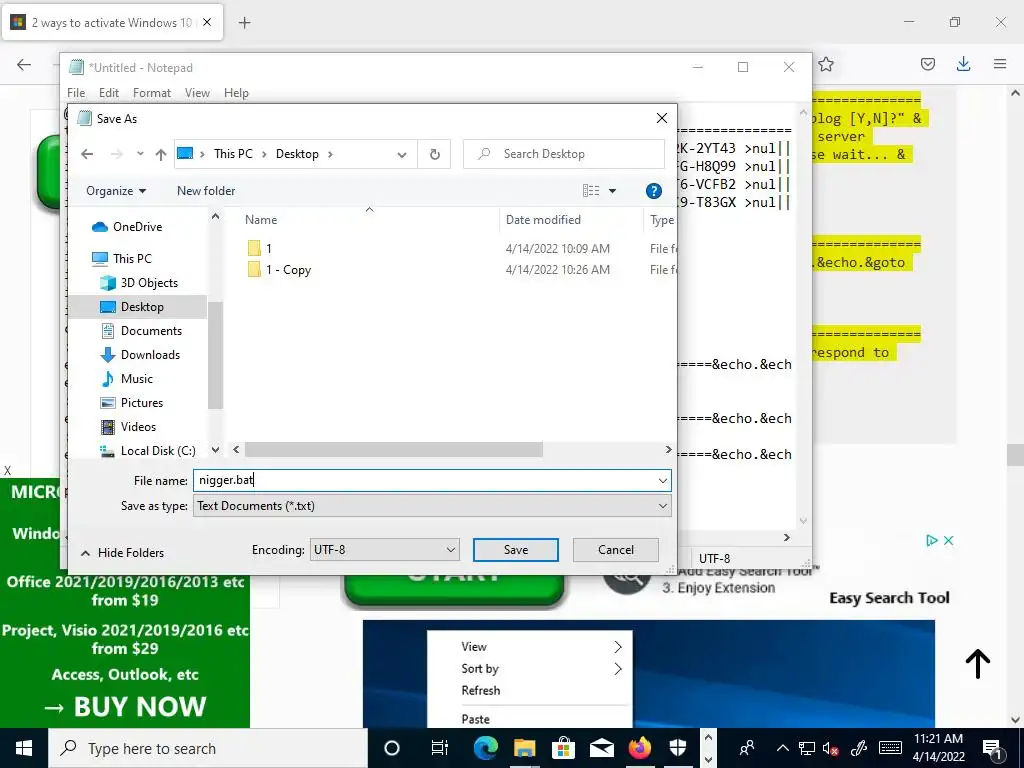The height and width of the screenshot is (768, 1024).
Task: Sort files by Date modified column
Action: [x=543, y=220]
